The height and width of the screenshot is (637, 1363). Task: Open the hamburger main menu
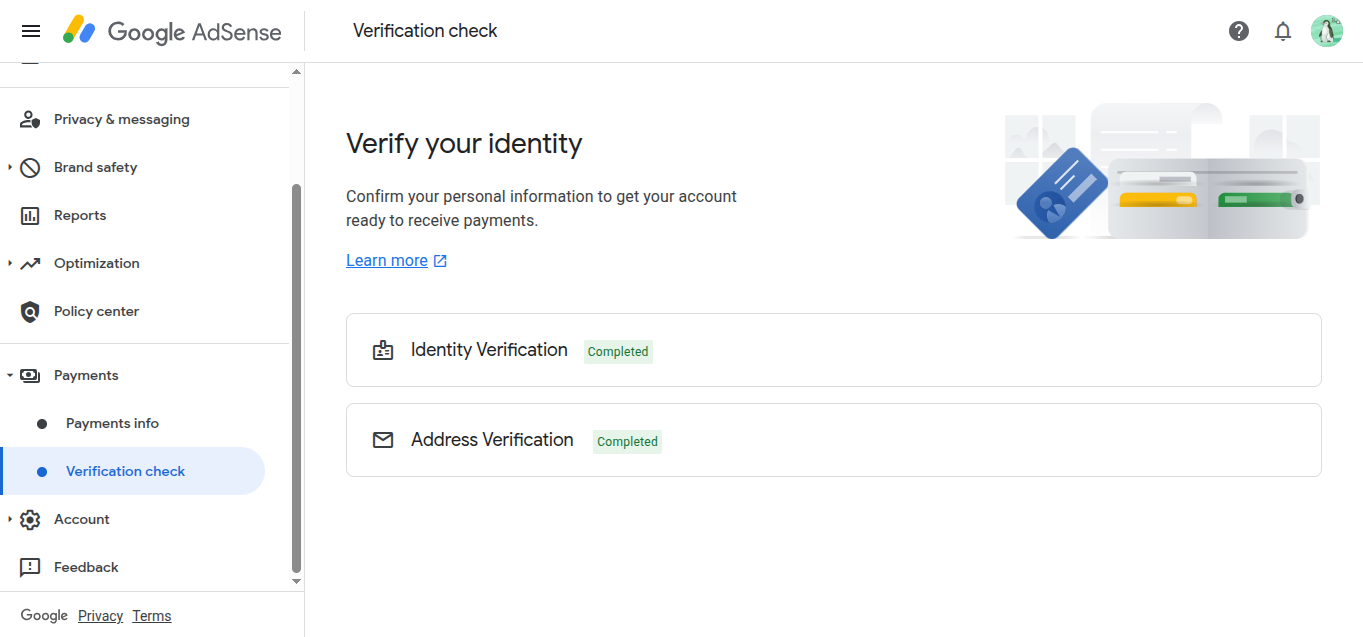[x=31, y=31]
